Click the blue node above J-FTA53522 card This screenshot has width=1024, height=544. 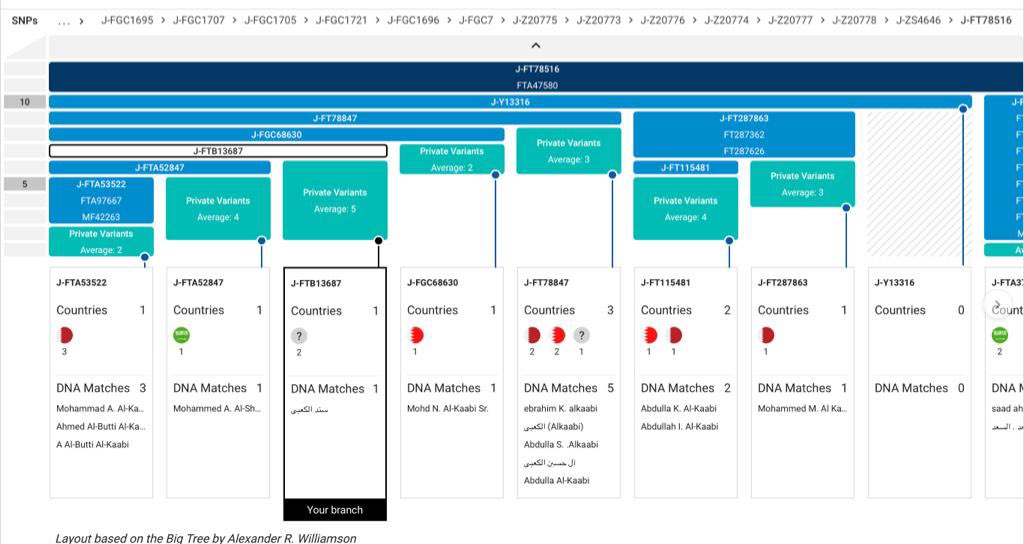(x=145, y=257)
